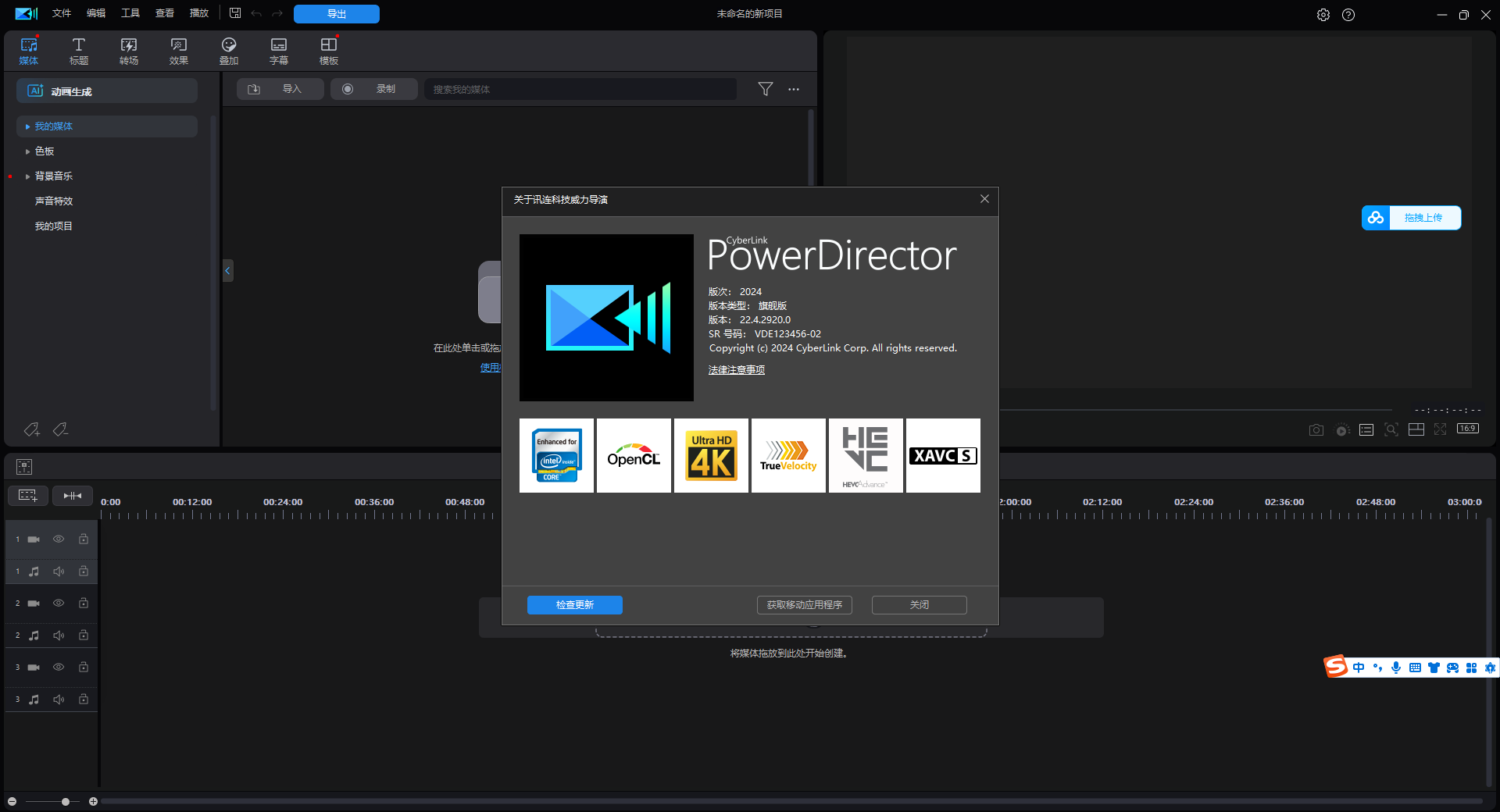The height and width of the screenshot is (812, 1500).
Task: Collapse the 我的媒体 tree item
Action: [26, 126]
